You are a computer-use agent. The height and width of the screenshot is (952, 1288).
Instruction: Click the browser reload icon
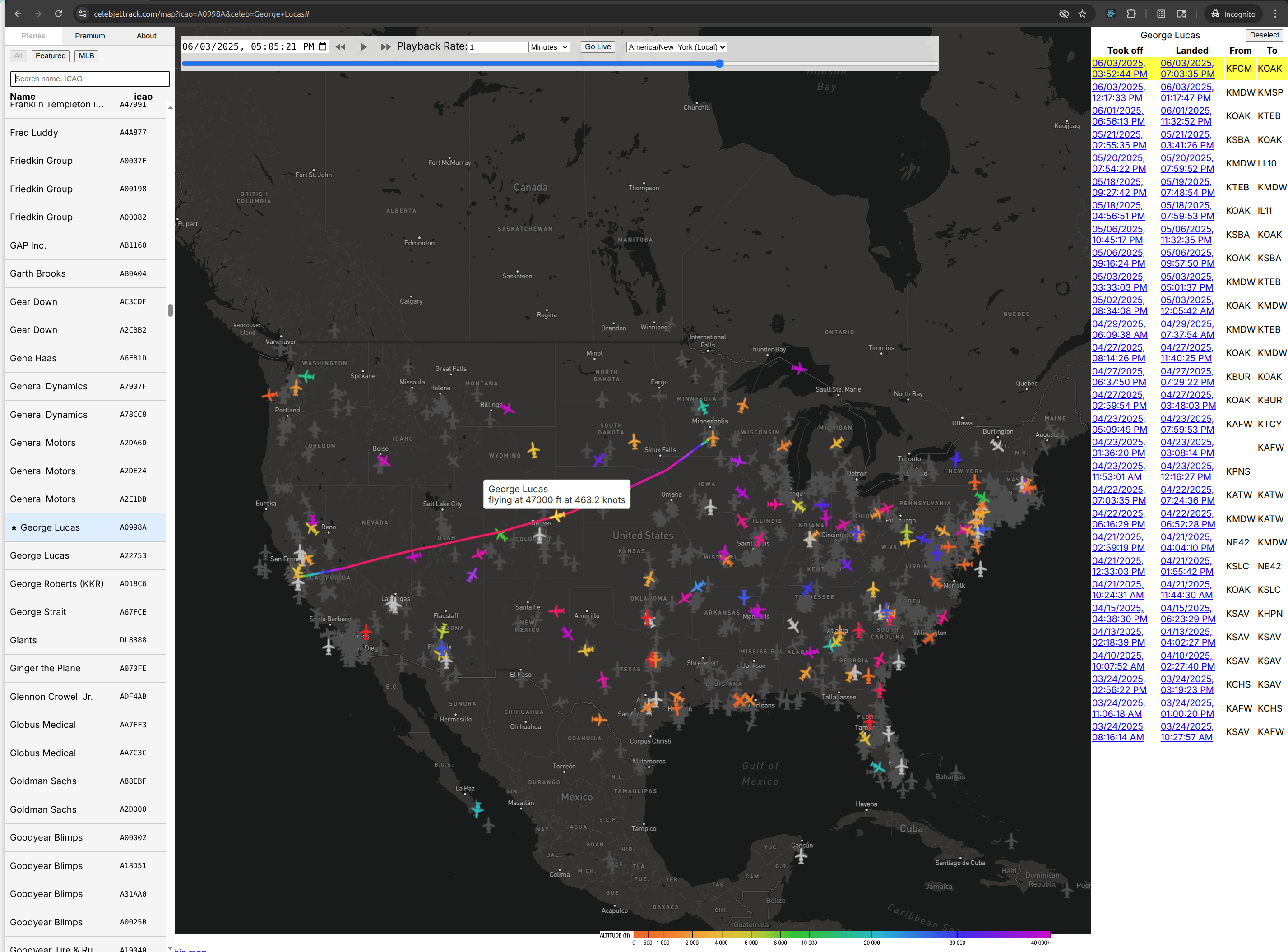(x=58, y=14)
